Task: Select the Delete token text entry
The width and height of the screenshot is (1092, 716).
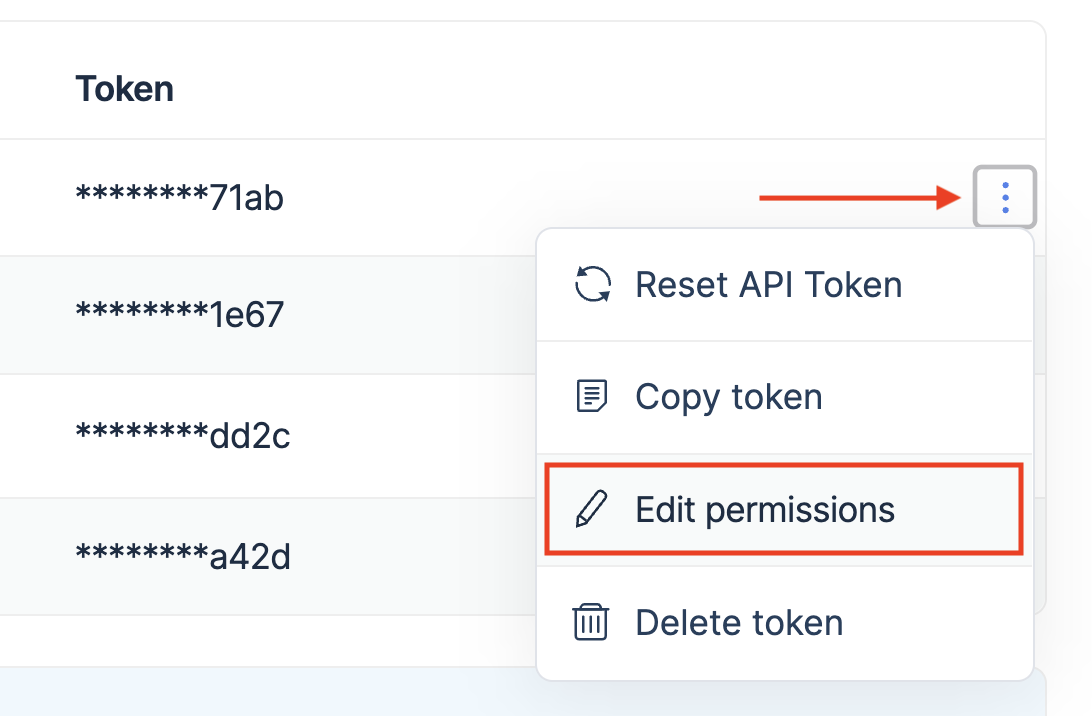Action: point(739,623)
